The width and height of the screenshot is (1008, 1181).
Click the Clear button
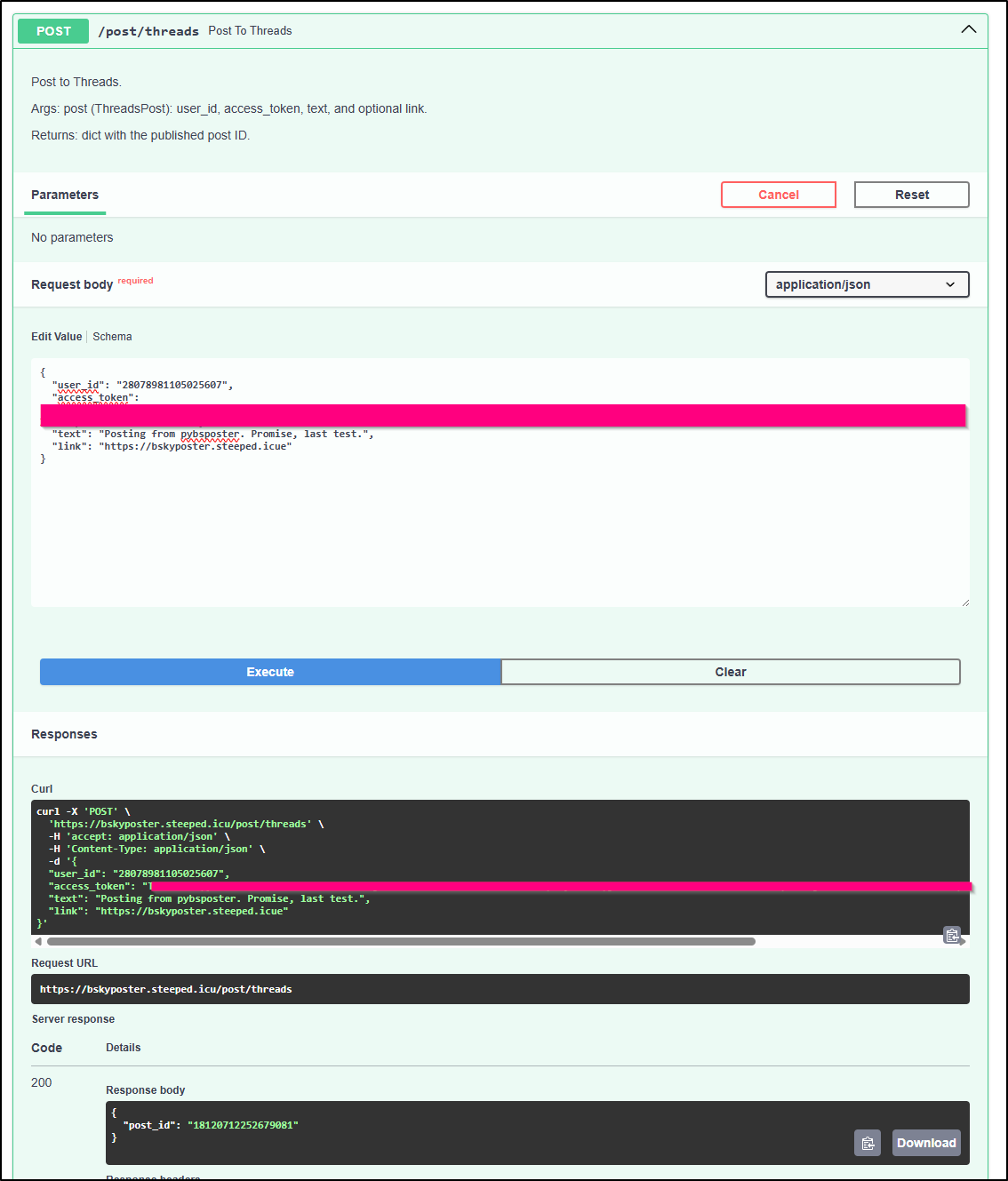pyautogui.click(x=731, y=672)
